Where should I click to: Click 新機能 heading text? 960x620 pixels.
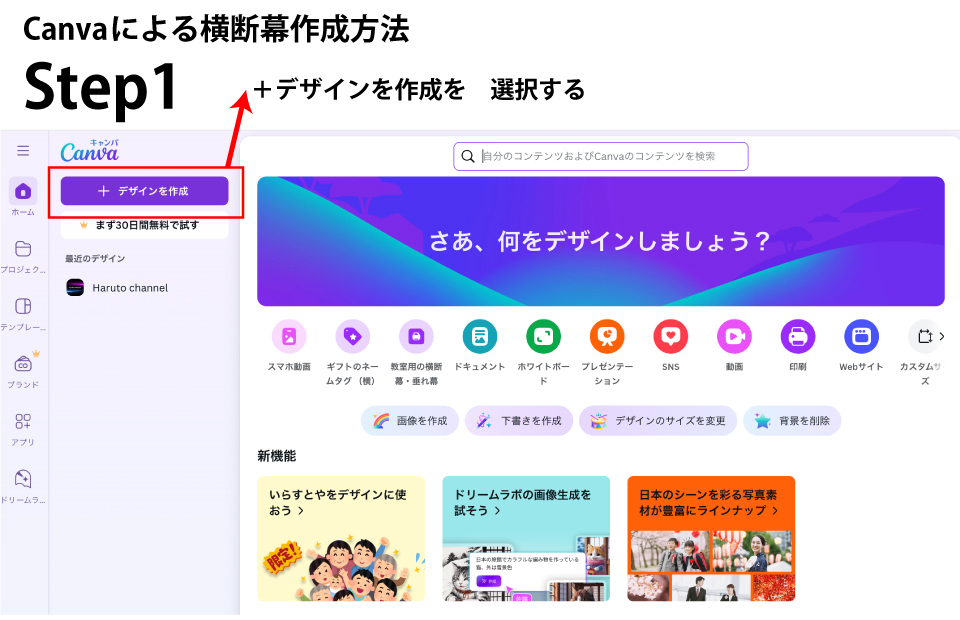point(277,456)
